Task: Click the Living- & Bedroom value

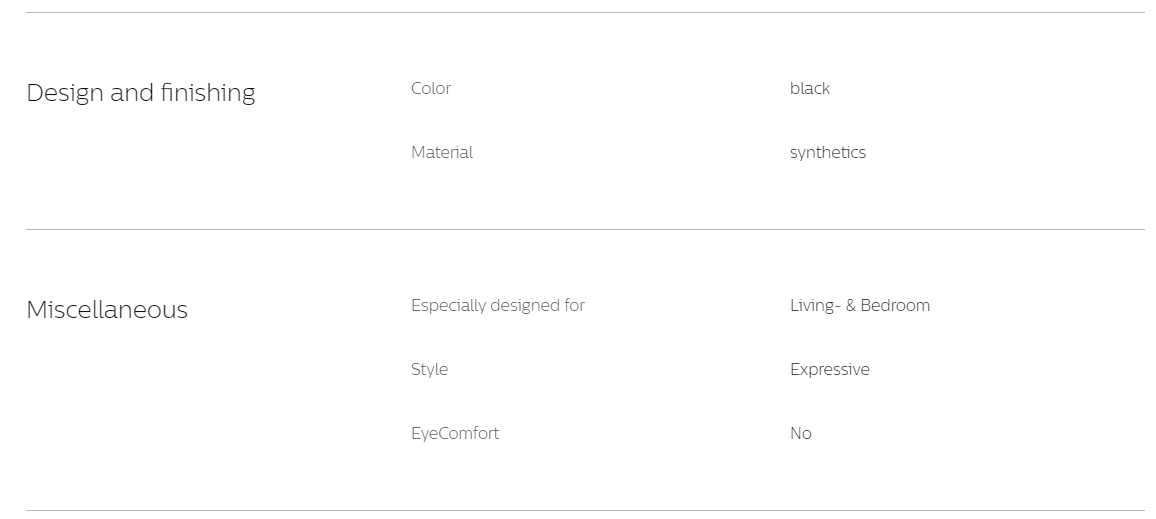Action: pos(860,305)
